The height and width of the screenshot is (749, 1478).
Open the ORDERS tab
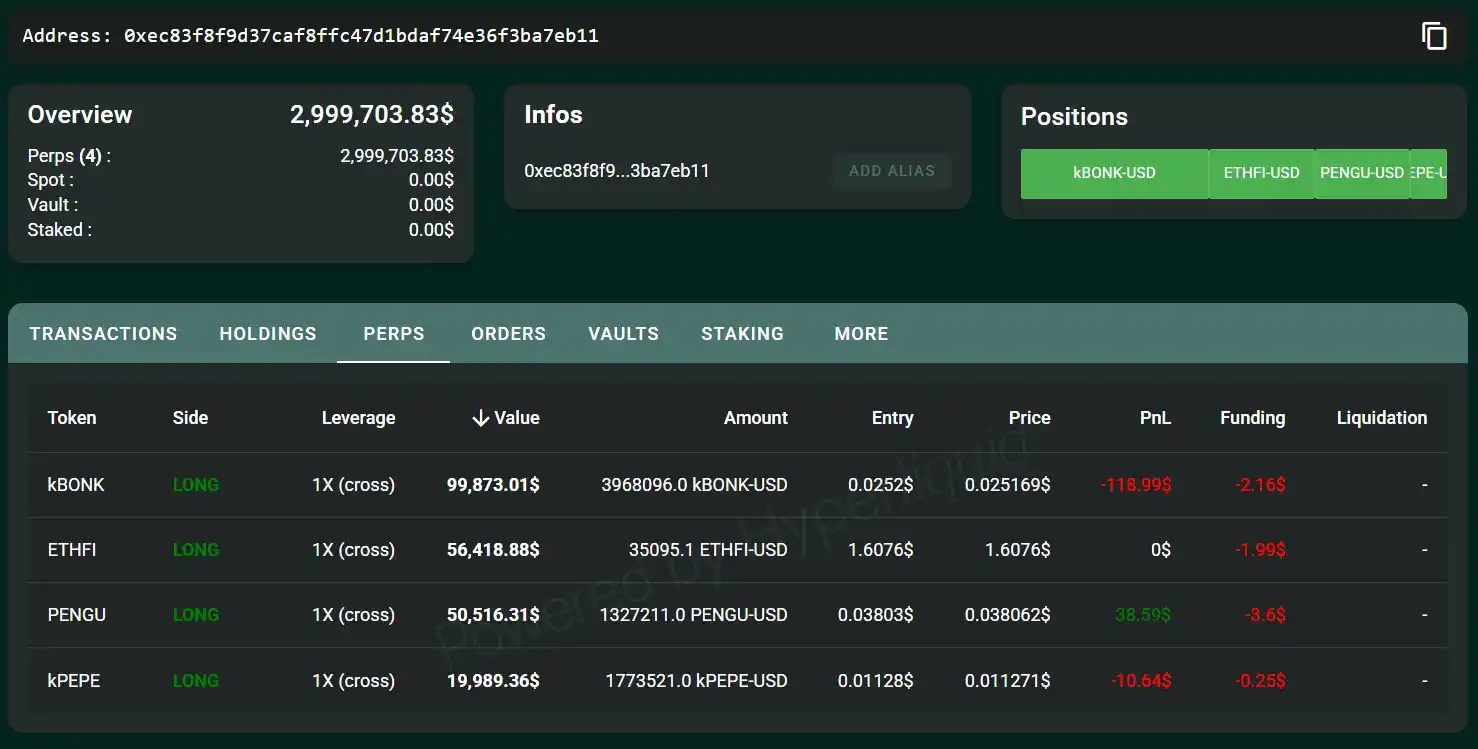tap(508, 334)
